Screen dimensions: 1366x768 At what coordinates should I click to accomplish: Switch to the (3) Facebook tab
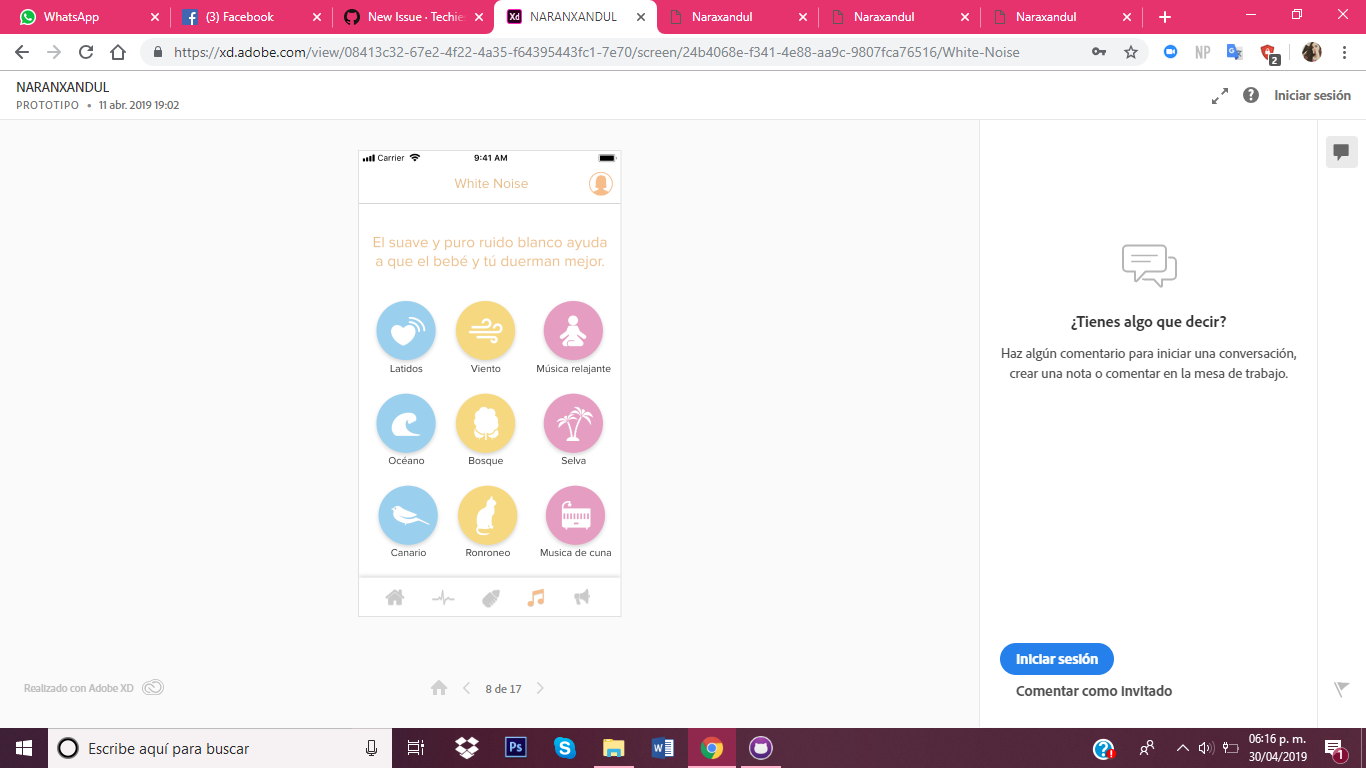(252, 17)
